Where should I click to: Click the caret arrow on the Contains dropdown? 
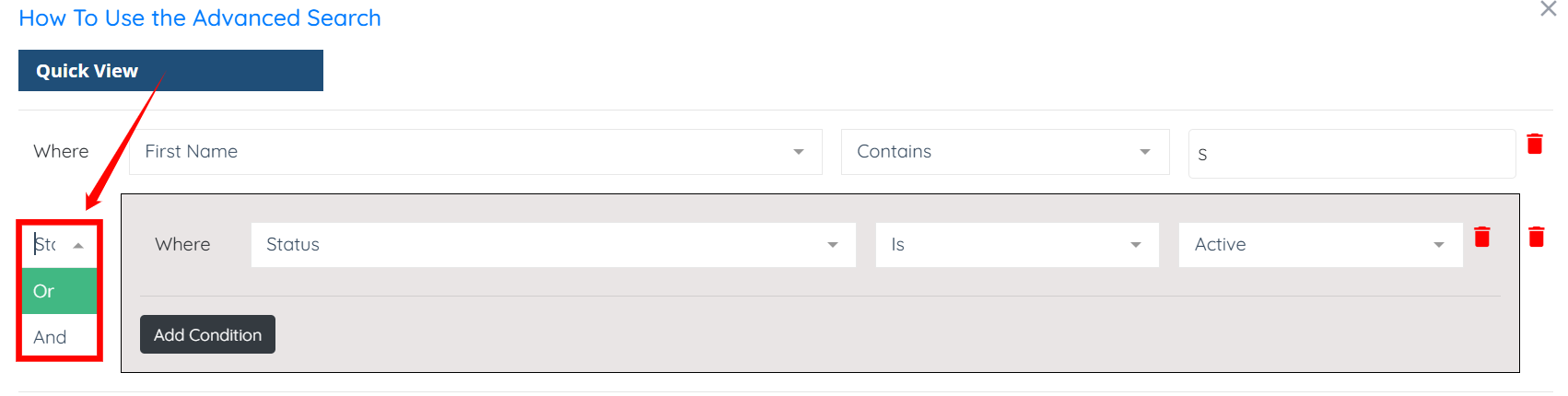tap(1145, 152)
